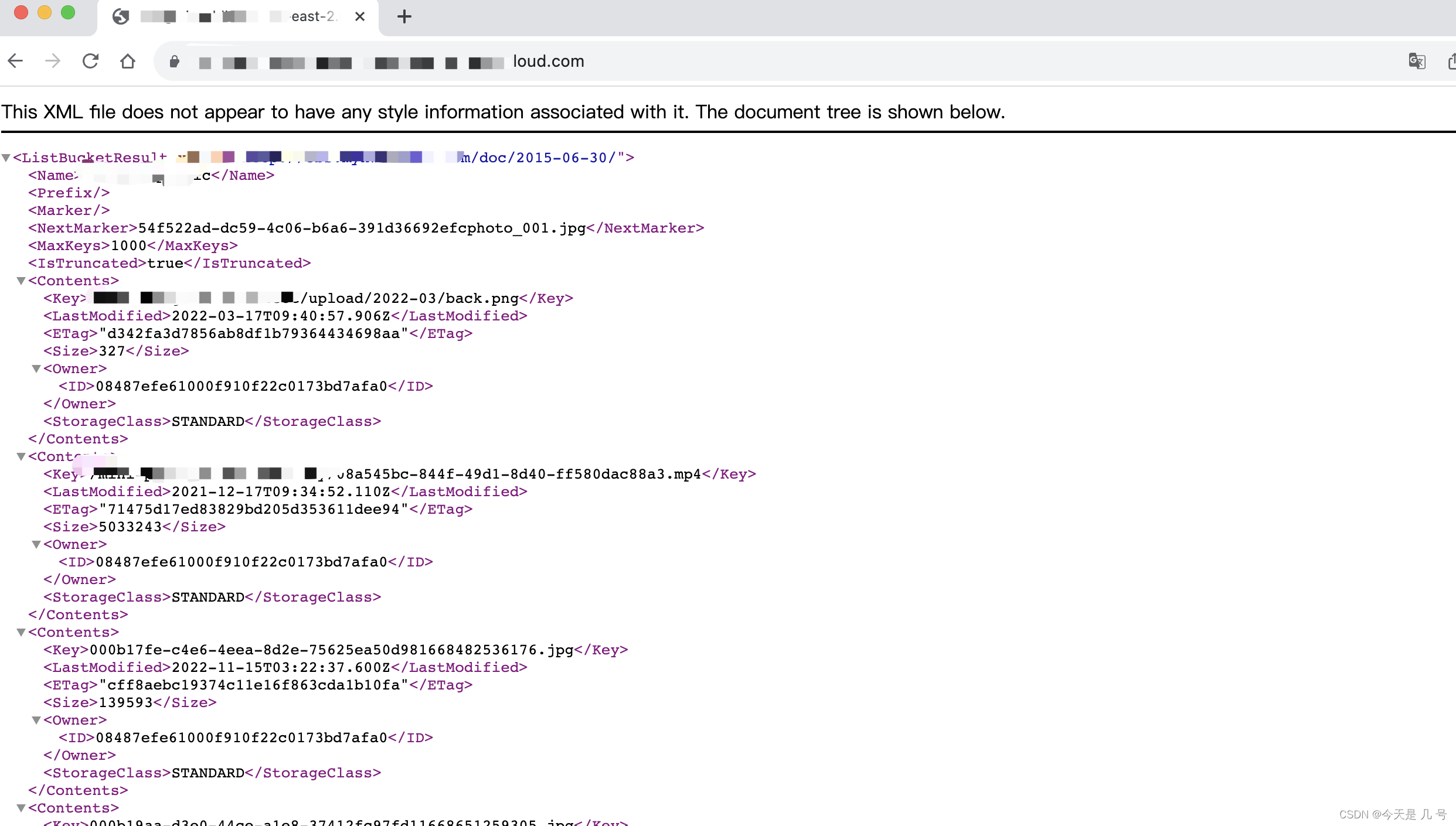
Task: Collapse the Owner node under 000b17fe entry
Action: [36, 720]
